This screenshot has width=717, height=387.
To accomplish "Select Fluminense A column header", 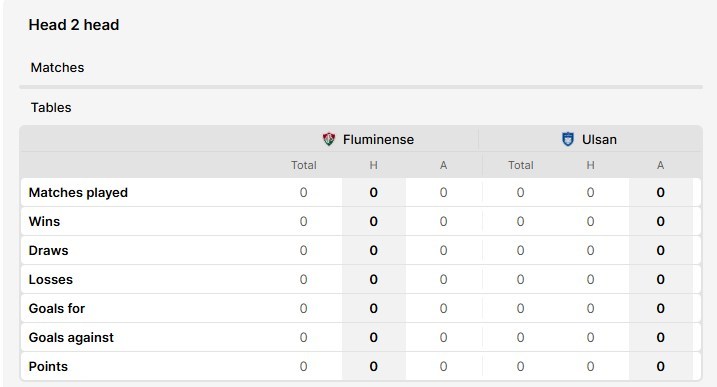I will [443, 165].
